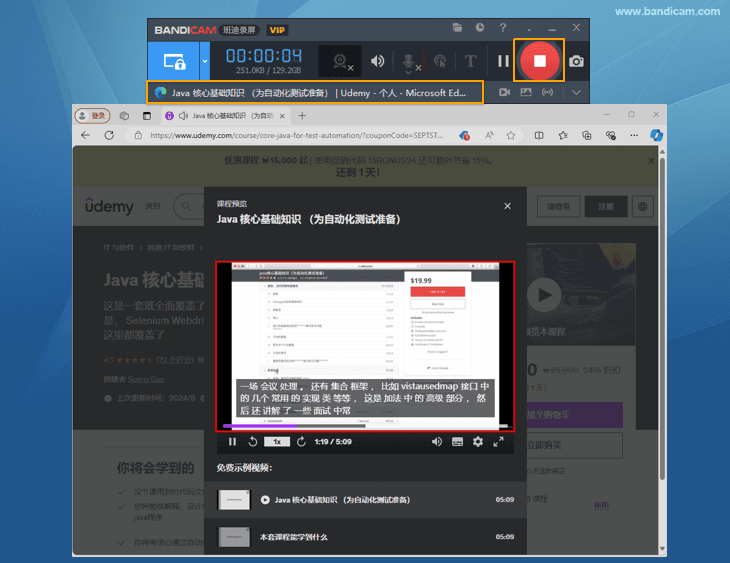Dismiss the promotional banner on Udemy

[651, 161]
